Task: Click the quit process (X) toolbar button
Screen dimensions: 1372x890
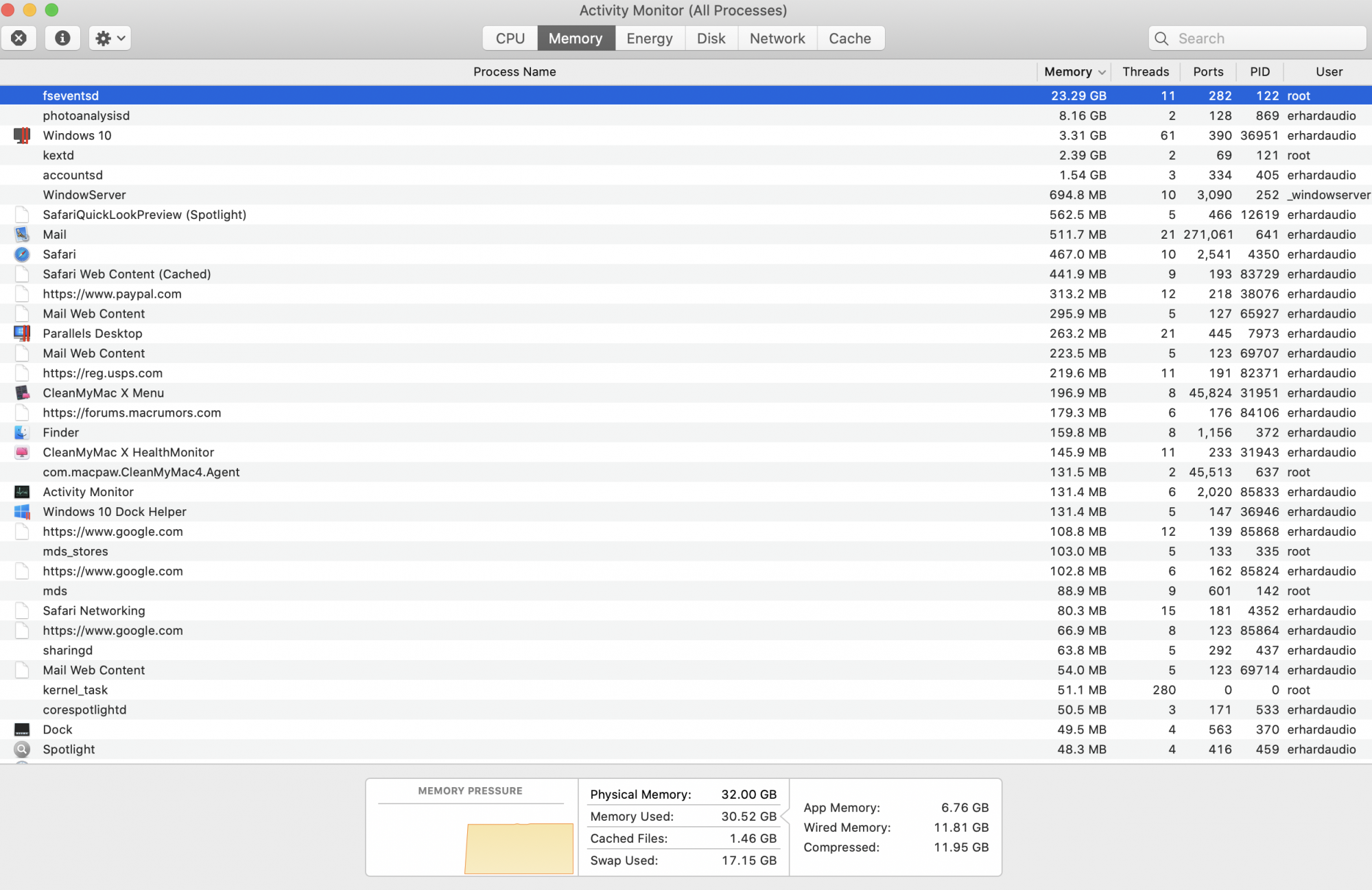Action: click(x=19, y=38)
